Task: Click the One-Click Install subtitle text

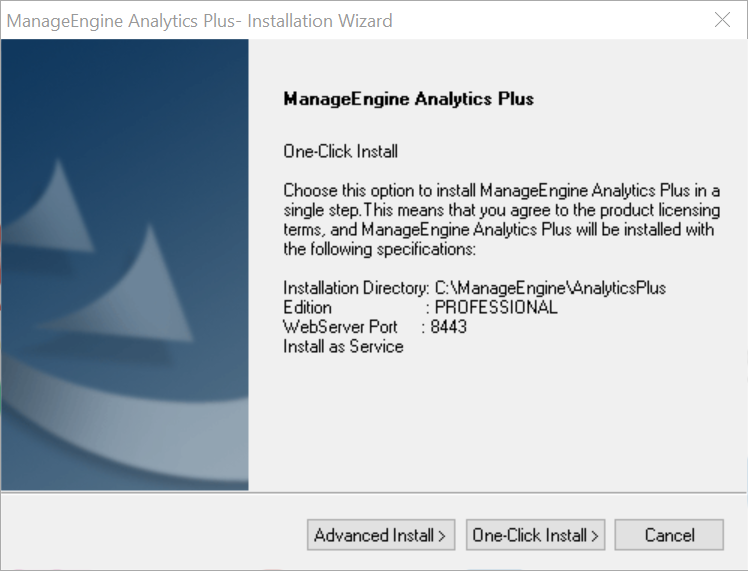Action: pyautogui.click(x=340, y=151)
